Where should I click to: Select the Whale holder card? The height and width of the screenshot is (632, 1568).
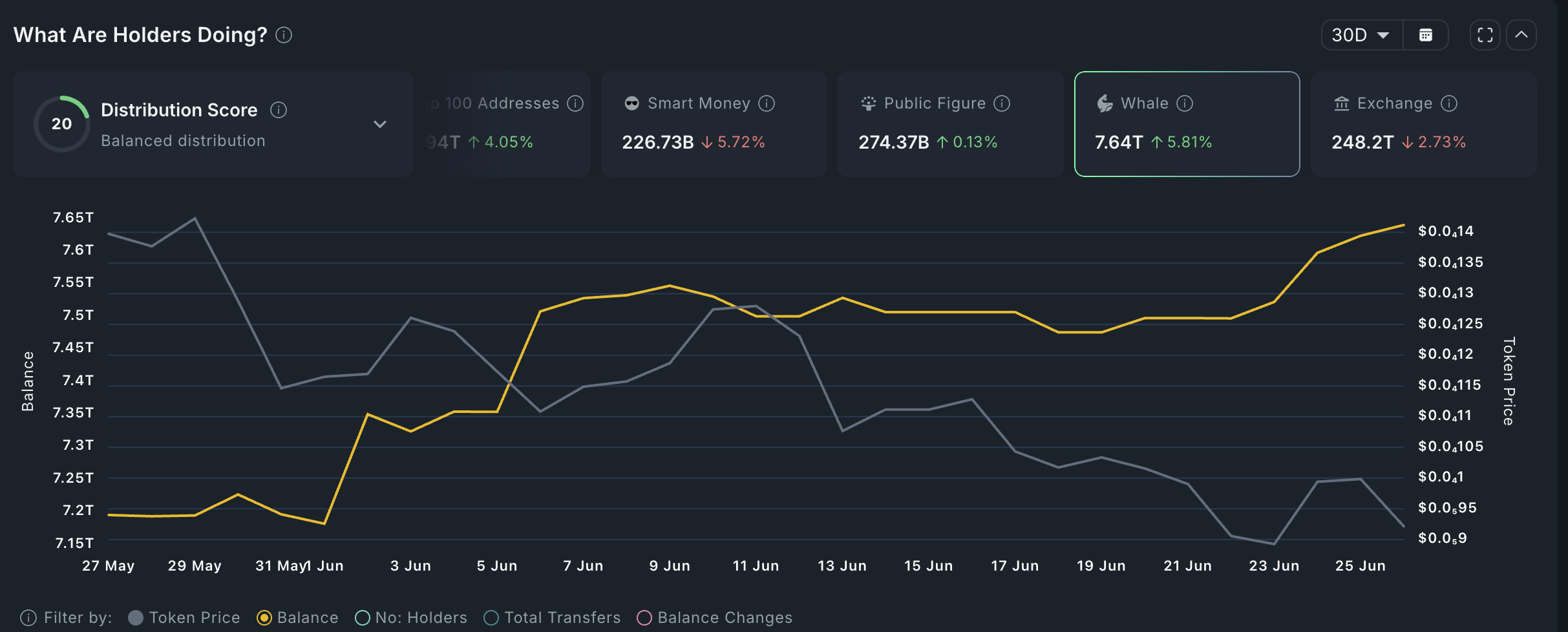coord(1187,124)
